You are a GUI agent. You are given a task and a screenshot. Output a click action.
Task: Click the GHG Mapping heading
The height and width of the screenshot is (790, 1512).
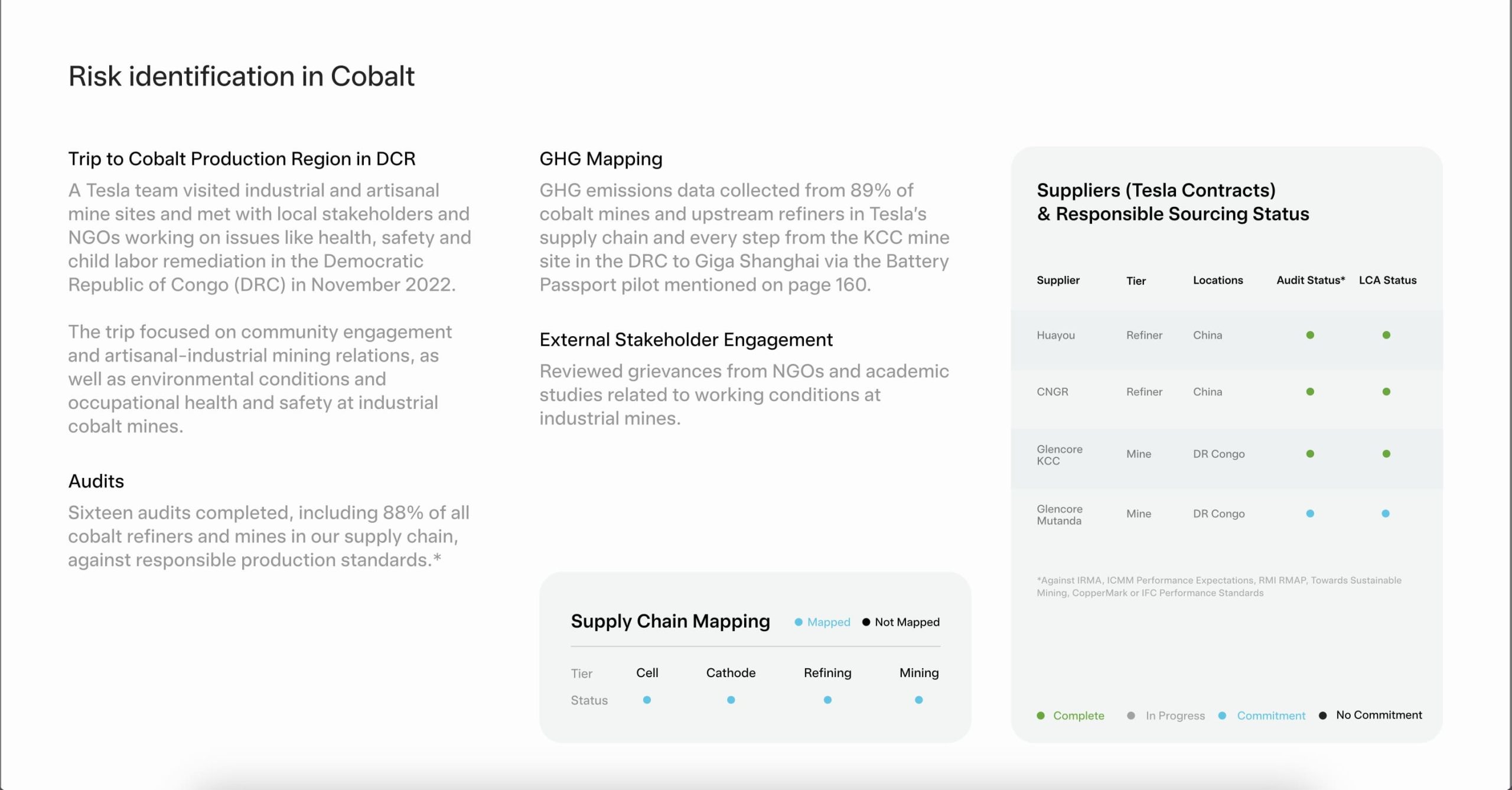click(x=601, y=159)
